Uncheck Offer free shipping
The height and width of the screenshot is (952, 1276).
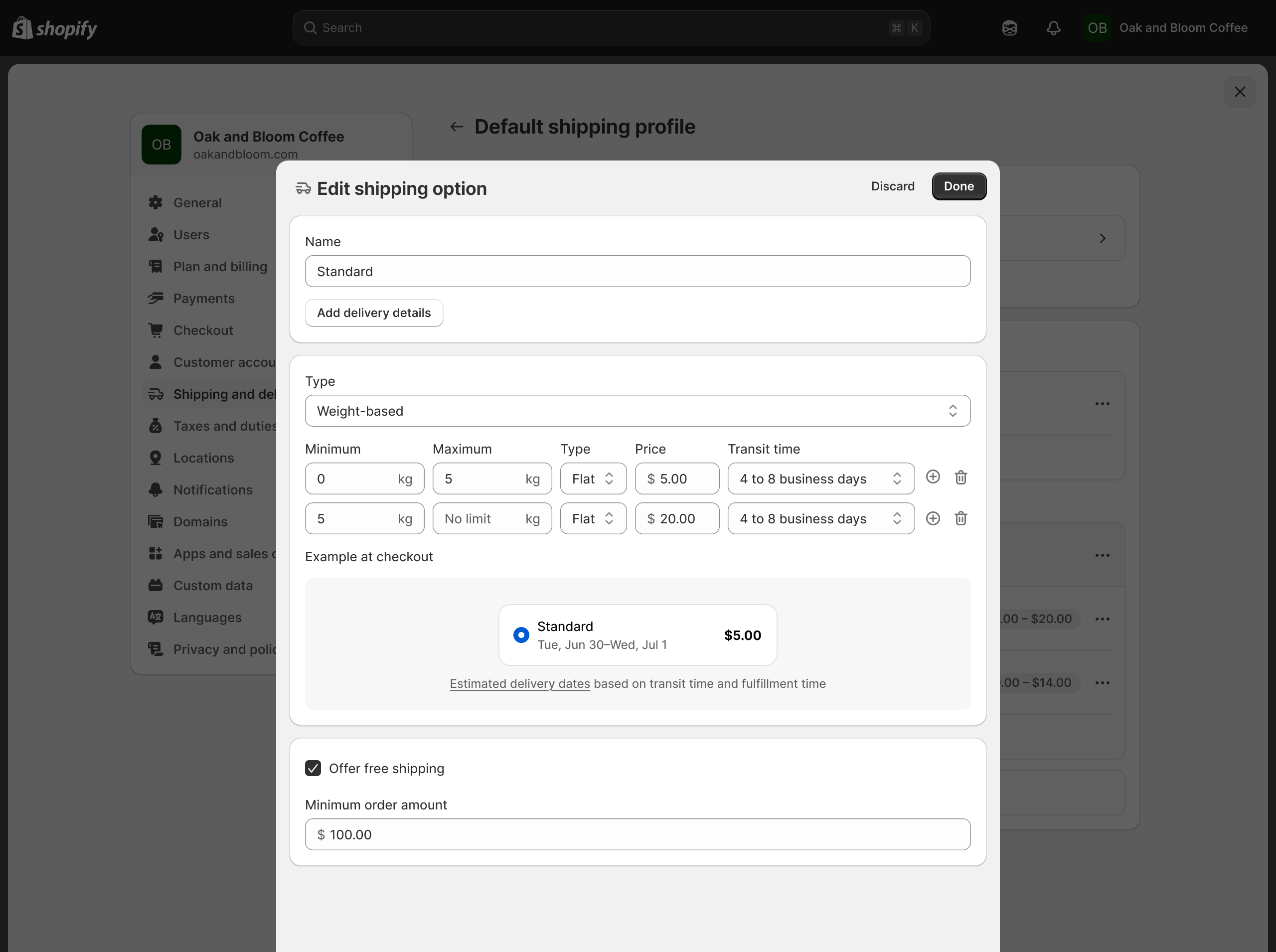[x=313, y=768]
